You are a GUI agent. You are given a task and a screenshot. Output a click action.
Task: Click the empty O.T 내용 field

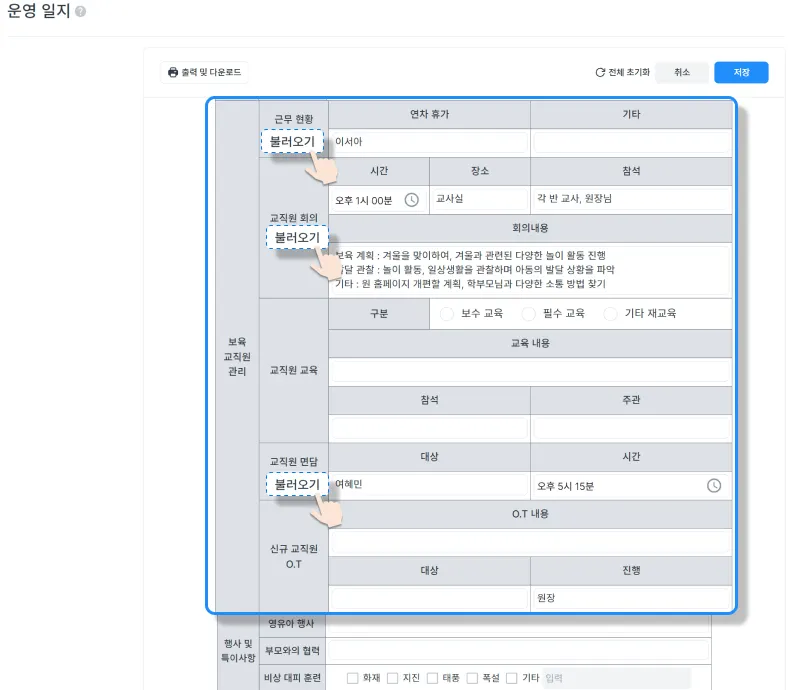(x=530, y=542)
